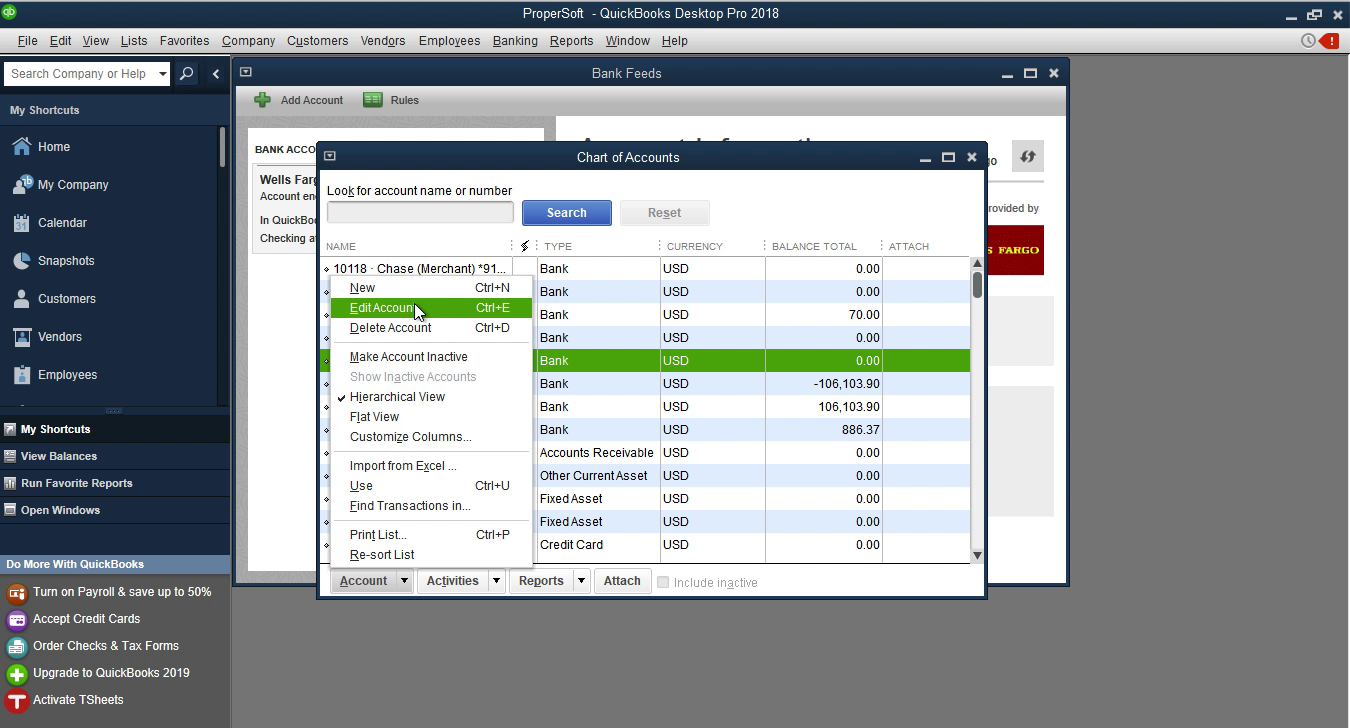Image resolution: width=1350 pixels, height=728 pixels.
Task: Open Employees shortcut in sidebar
Action: click(x=54, y=375)
